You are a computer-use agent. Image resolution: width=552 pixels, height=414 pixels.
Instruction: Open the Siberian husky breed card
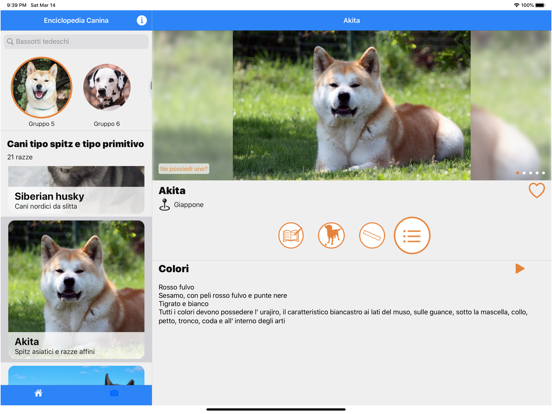76,190
